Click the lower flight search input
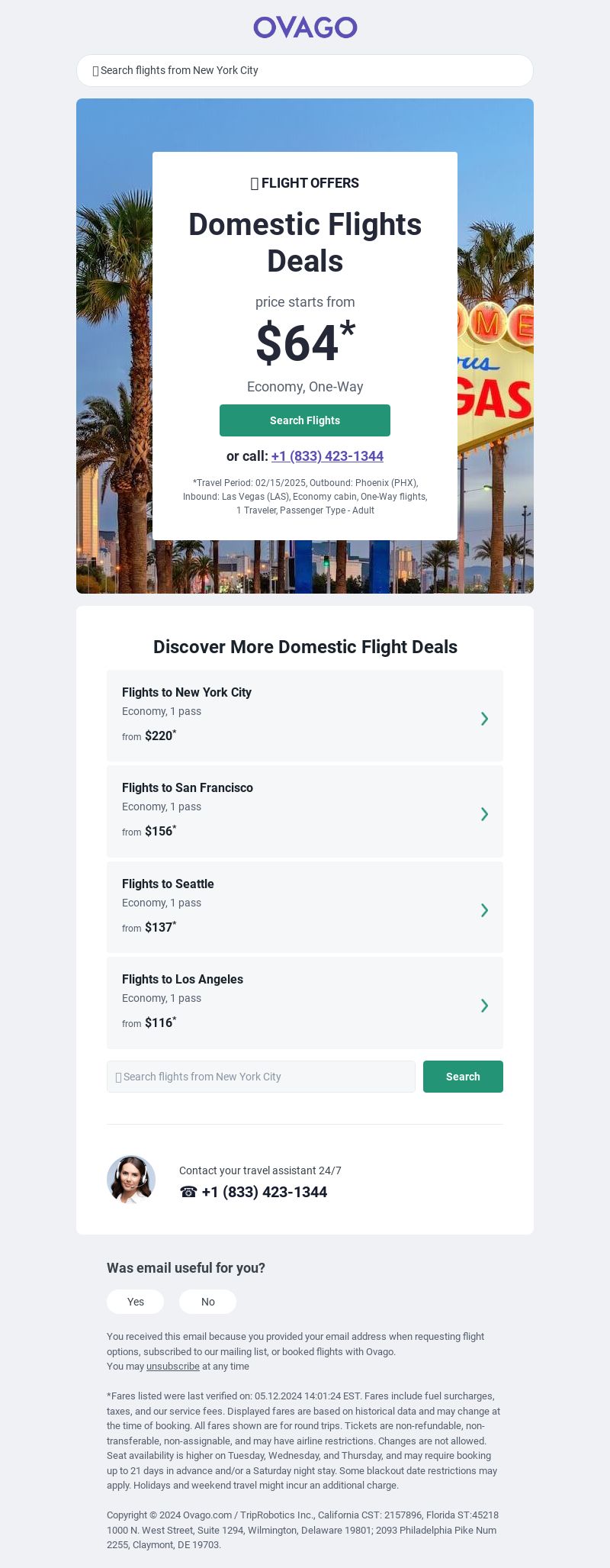610x1568 pixels. [261, 1077]
